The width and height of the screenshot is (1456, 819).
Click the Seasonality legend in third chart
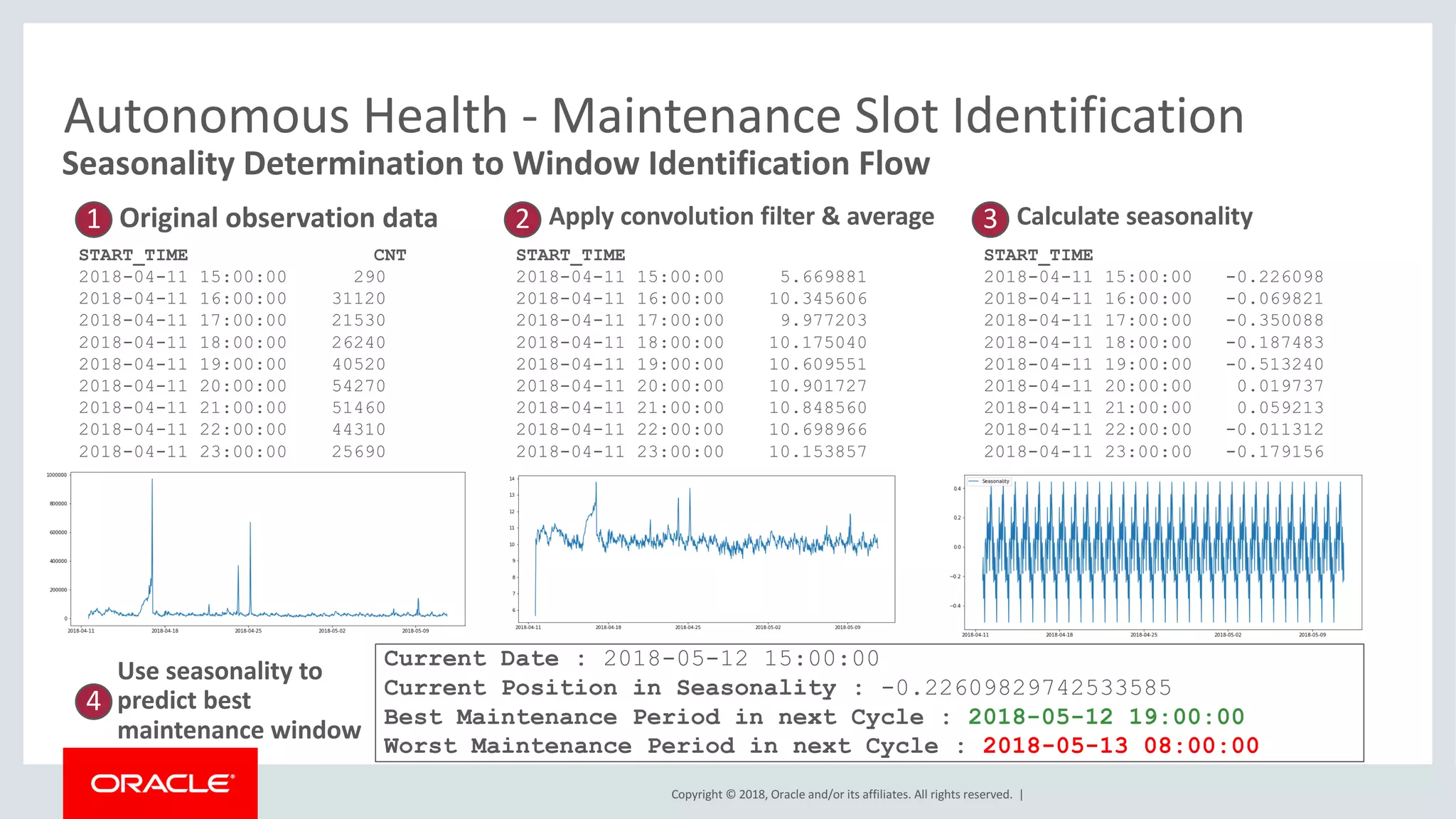[989, 481]
